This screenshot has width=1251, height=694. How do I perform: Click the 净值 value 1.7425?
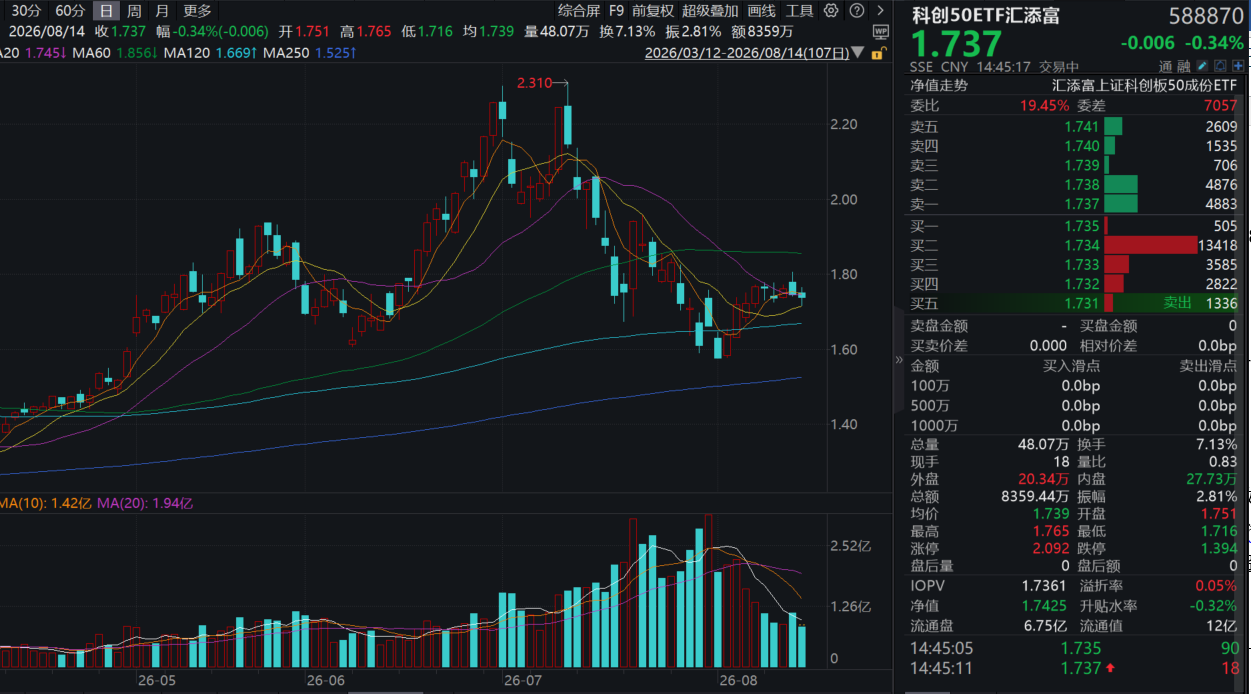pos(1045,605)
